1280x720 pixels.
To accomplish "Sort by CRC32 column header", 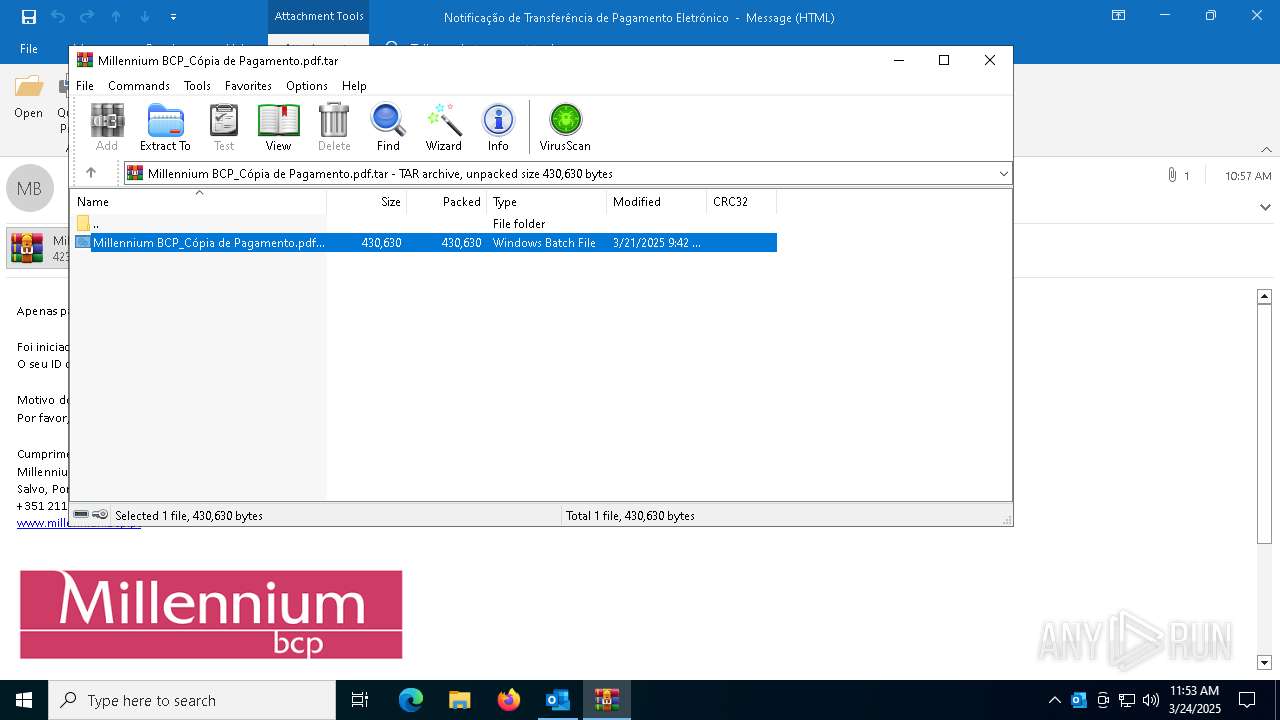I will click(x=742, y=202).
